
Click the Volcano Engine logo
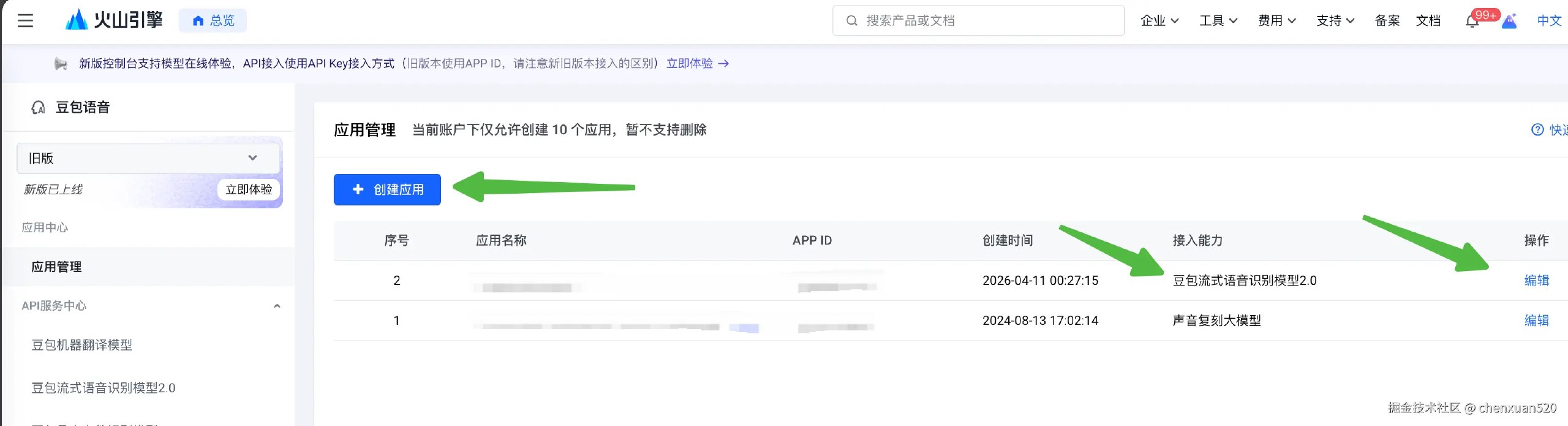(115, 20)
